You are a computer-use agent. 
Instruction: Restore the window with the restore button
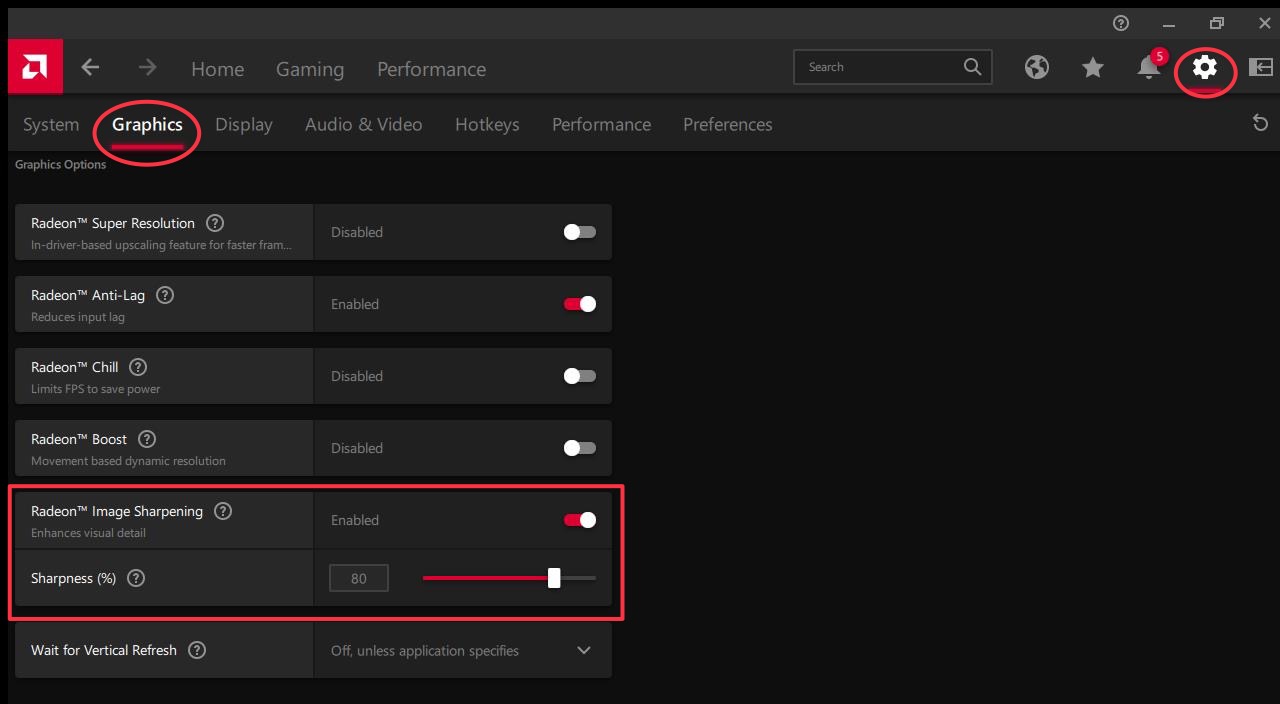[1217, 22]
